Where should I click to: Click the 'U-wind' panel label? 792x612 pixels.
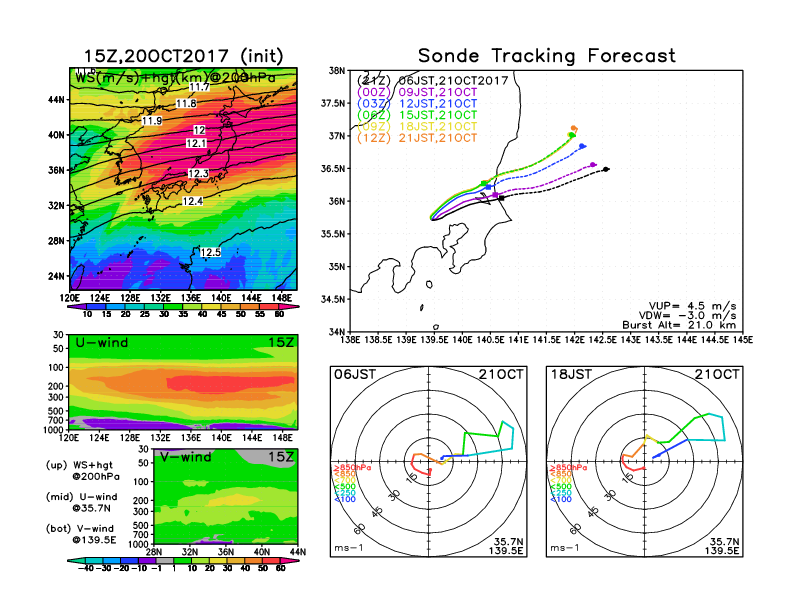tap(102, 343)
